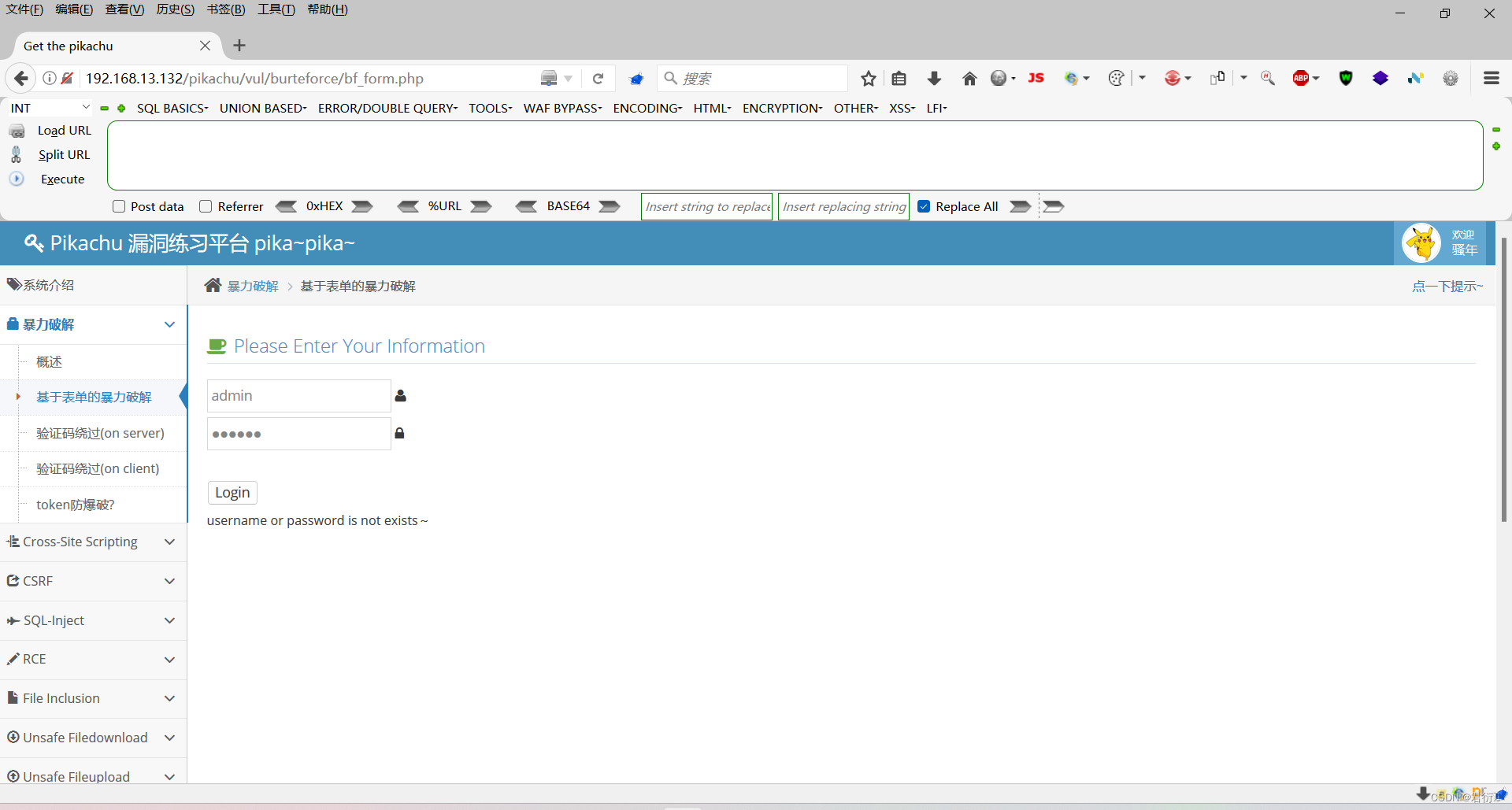Open the 文件(F) menu
Screen dimensions: 1512x810
point(24,9)
